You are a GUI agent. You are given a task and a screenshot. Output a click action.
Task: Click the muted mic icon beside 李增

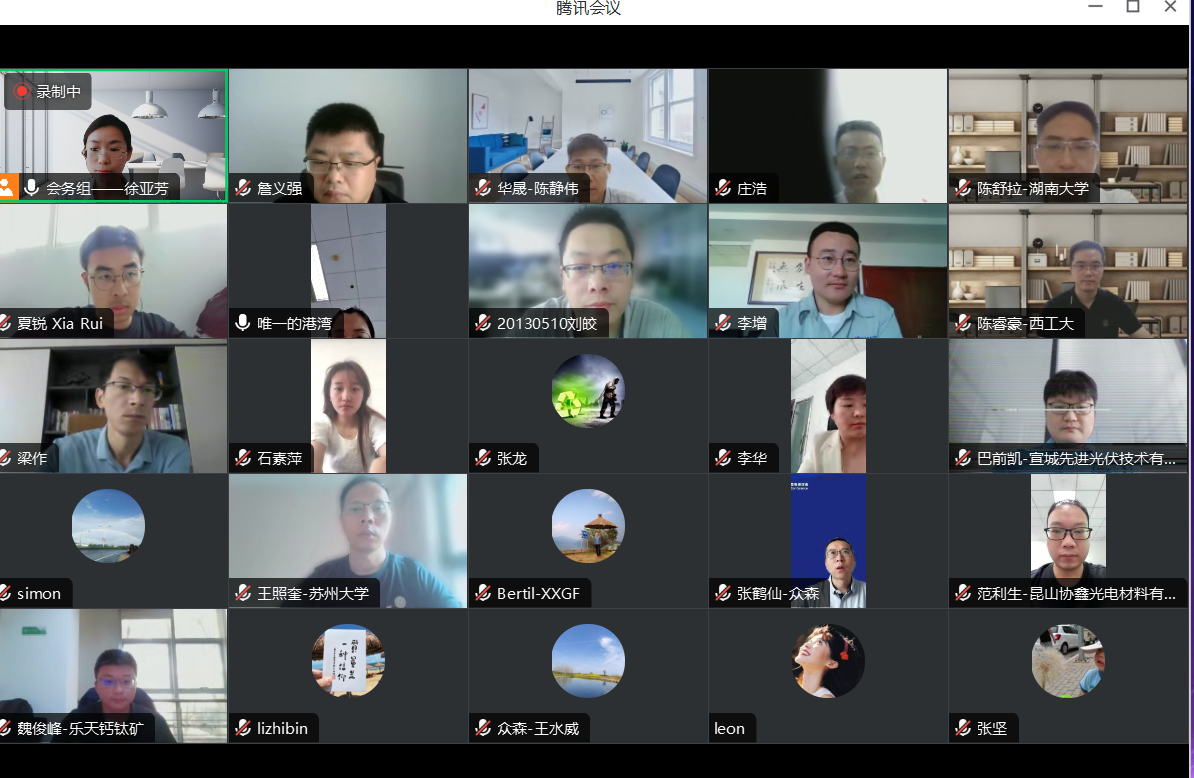[x=722, y=323]
